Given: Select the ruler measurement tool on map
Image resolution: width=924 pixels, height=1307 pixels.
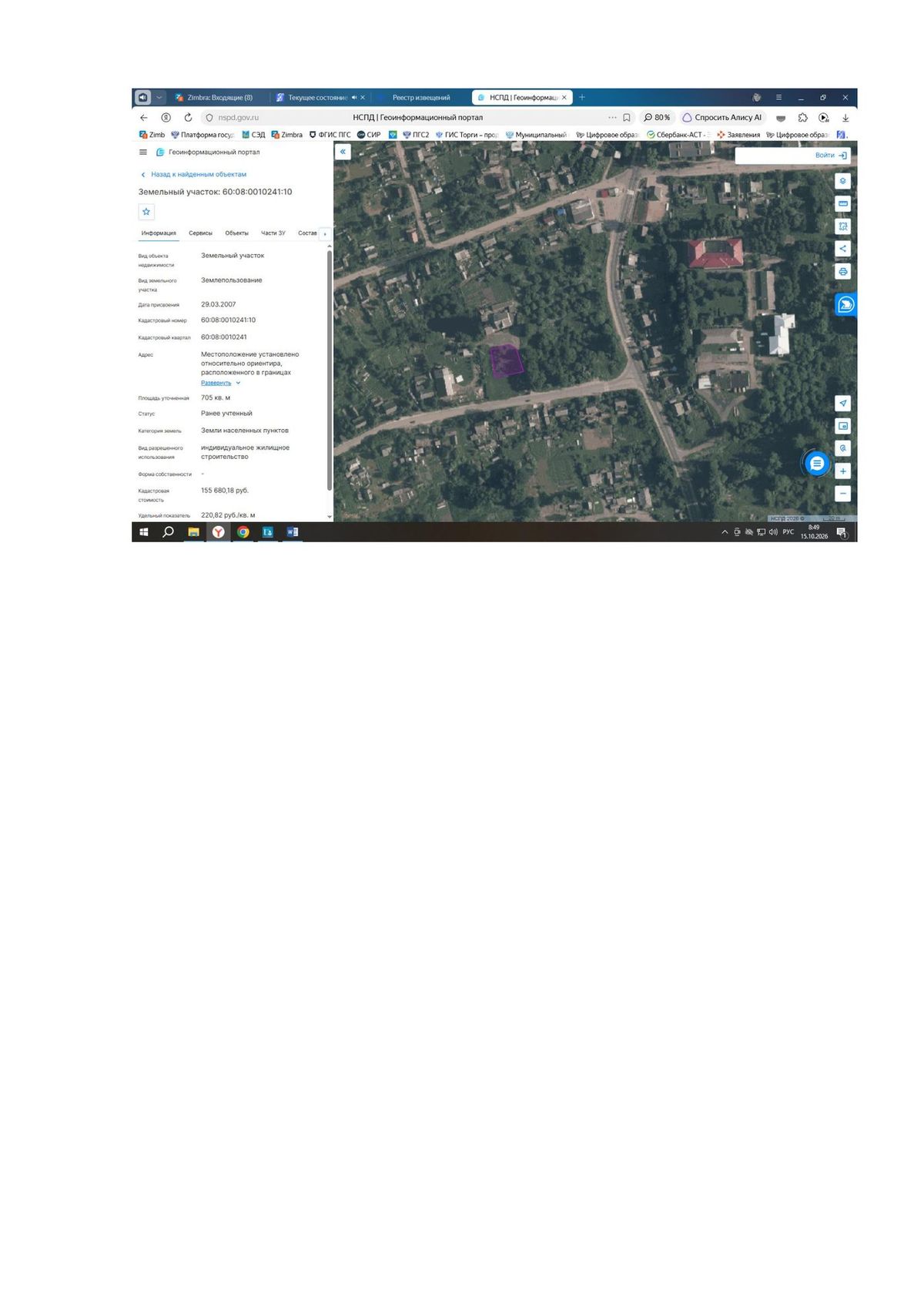Looking at the screenshot, I should tap(842, 204).
